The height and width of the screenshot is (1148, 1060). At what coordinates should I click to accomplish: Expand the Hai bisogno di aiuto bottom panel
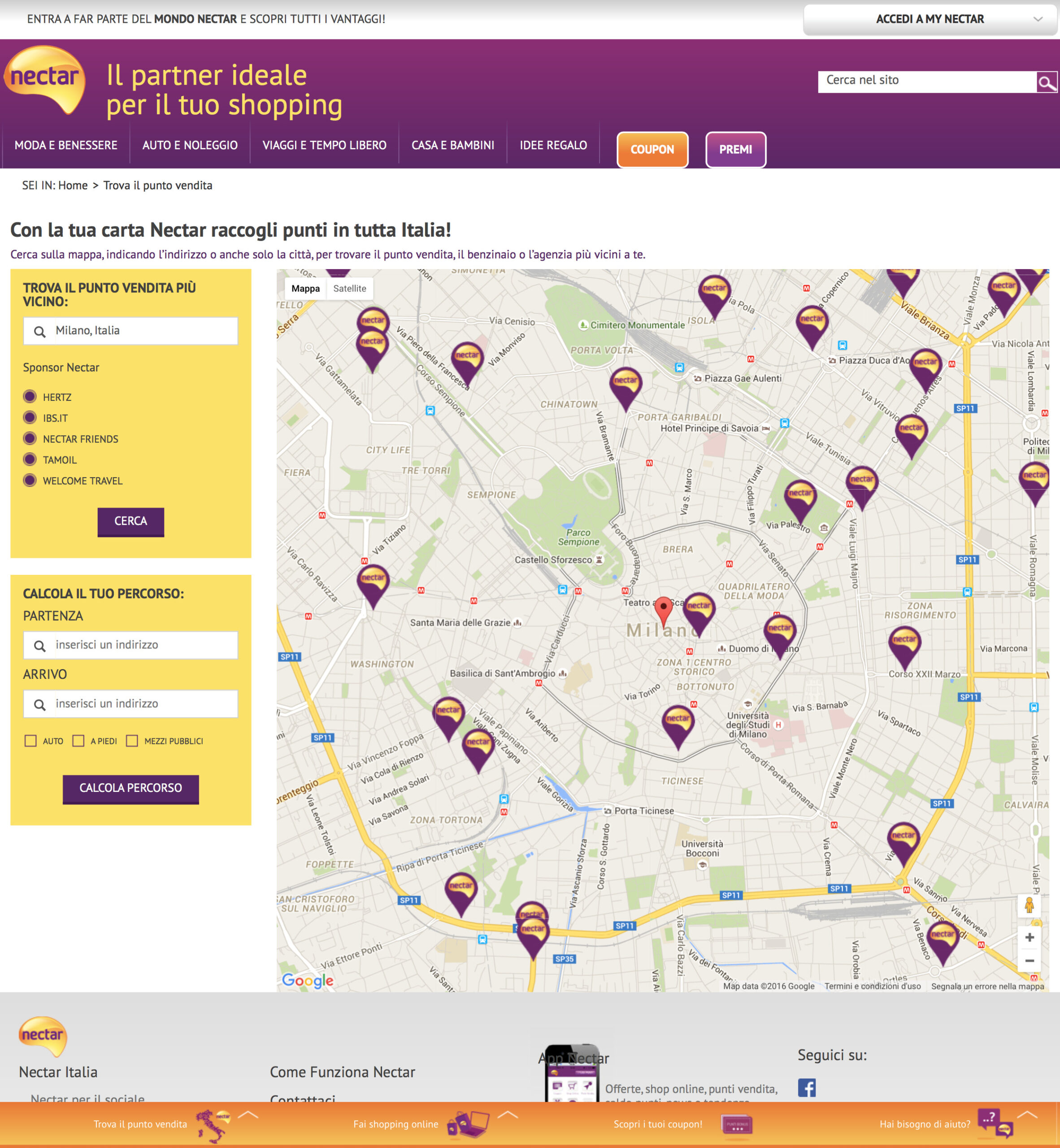click(1027, 1115)
